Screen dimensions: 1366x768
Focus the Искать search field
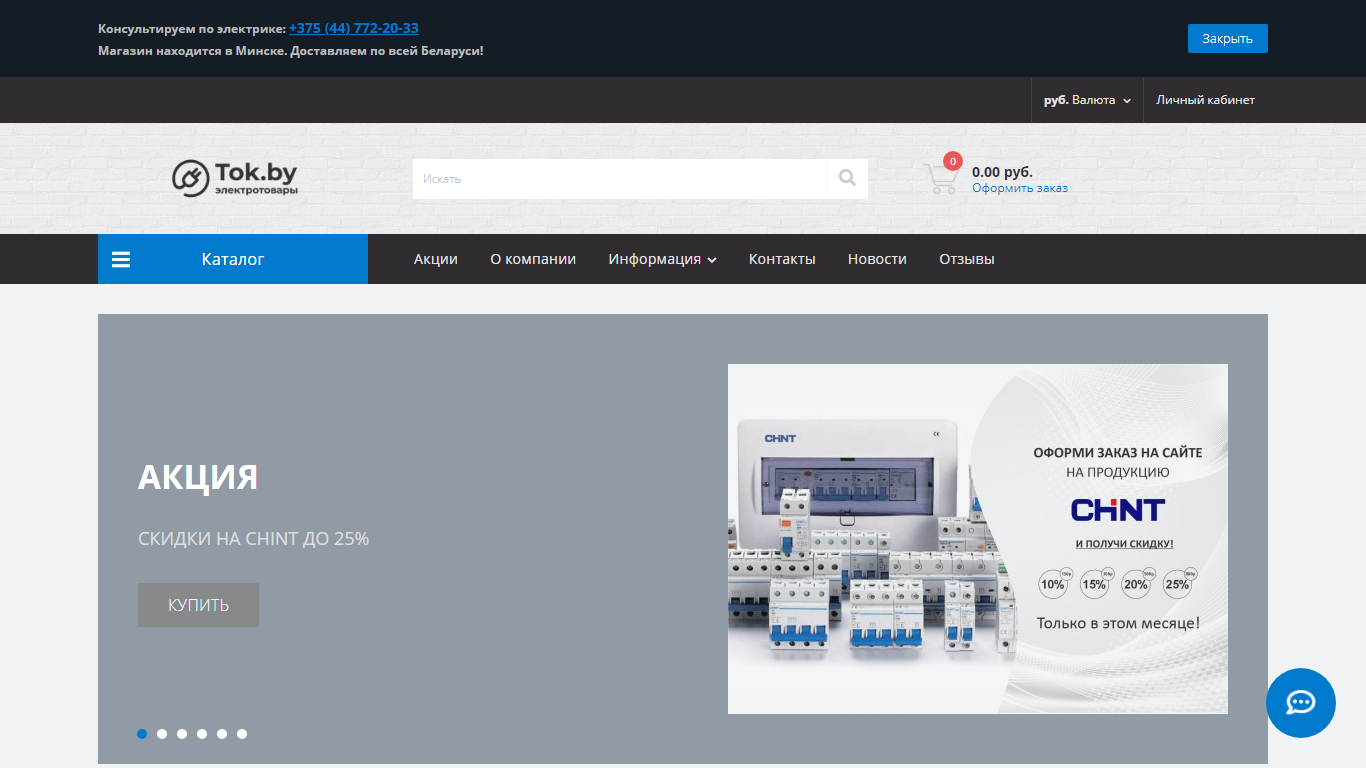[619, 178]
